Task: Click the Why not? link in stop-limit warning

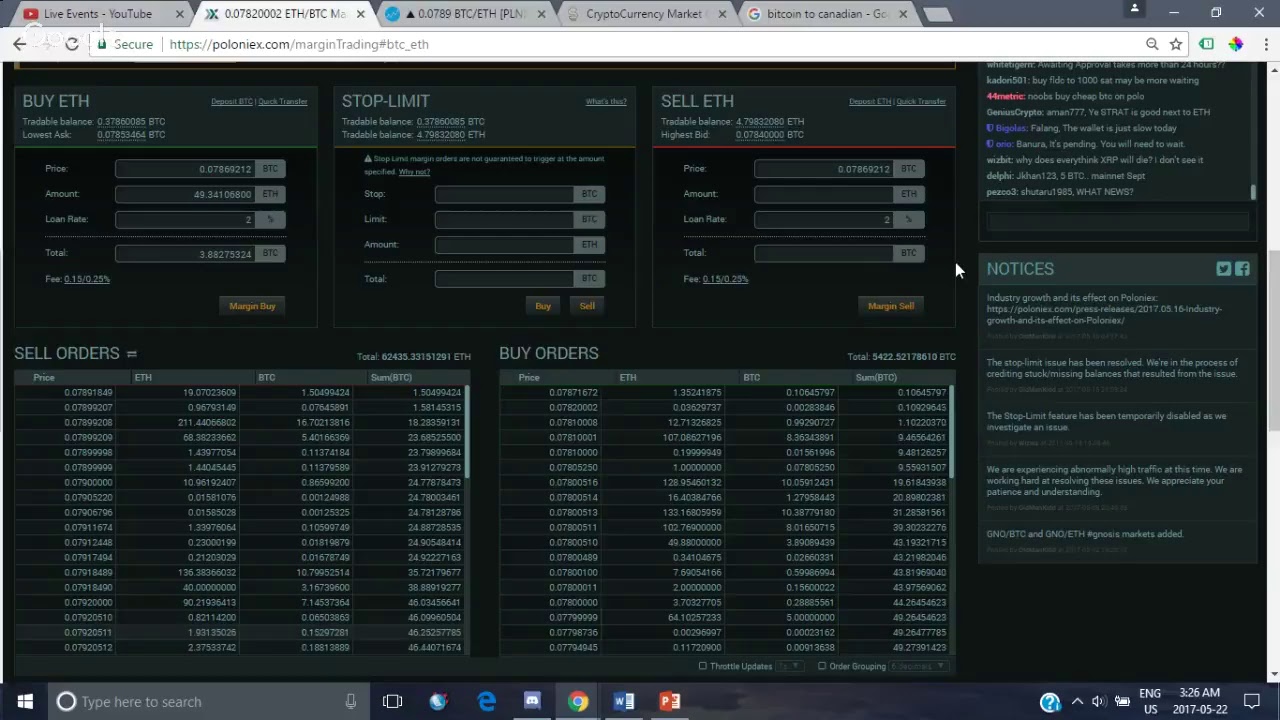Action: [x=414, y=172]
